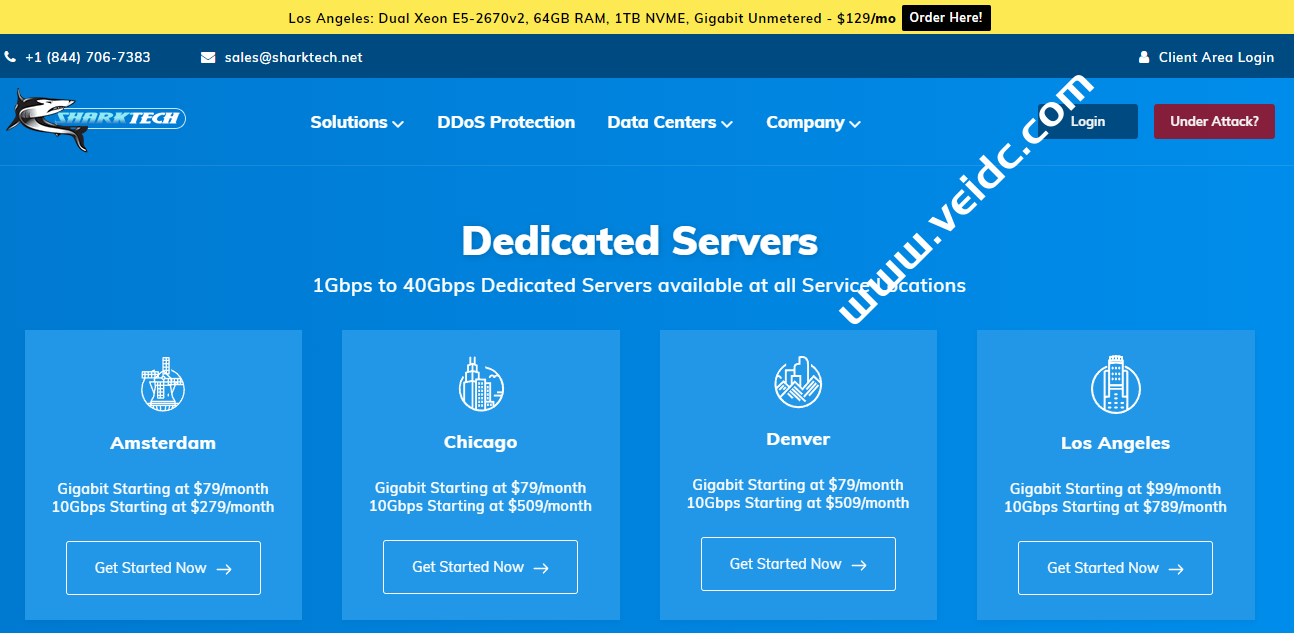Click the Amsterdam windmill icon
The height and width of the screenshot is (633, 1294).
click(163, 384)
